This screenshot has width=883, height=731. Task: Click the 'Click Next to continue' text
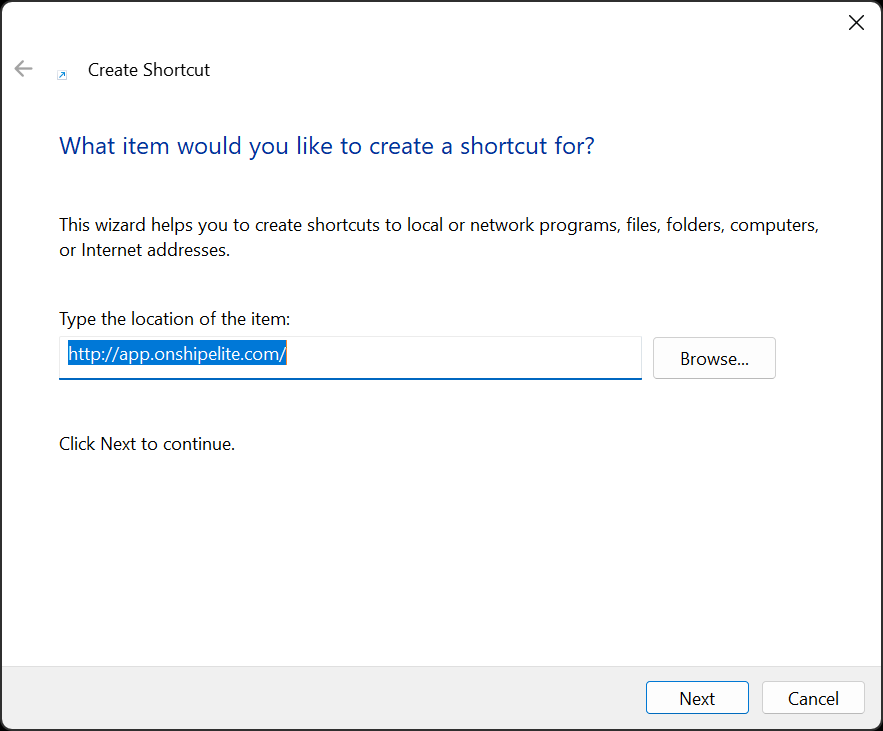[x=147, y=443]
